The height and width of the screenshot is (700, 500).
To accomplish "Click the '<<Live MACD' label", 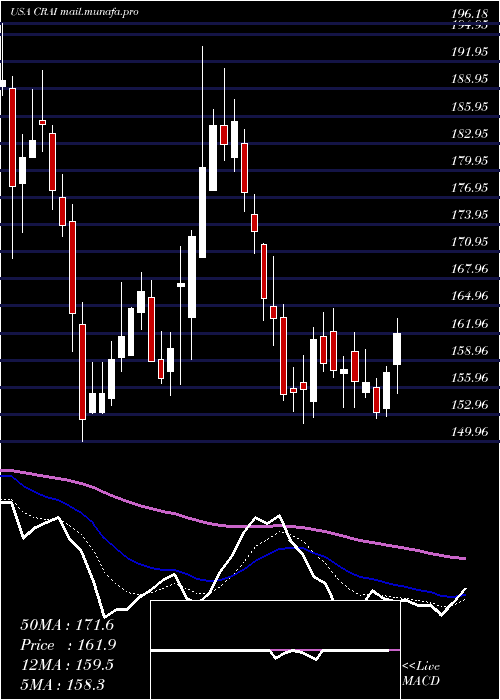I will click(421, 674).
